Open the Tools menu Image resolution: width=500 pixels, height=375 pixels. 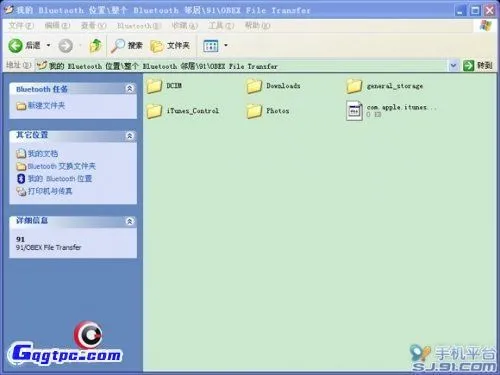pyautogui.click(x=221, y=26)
